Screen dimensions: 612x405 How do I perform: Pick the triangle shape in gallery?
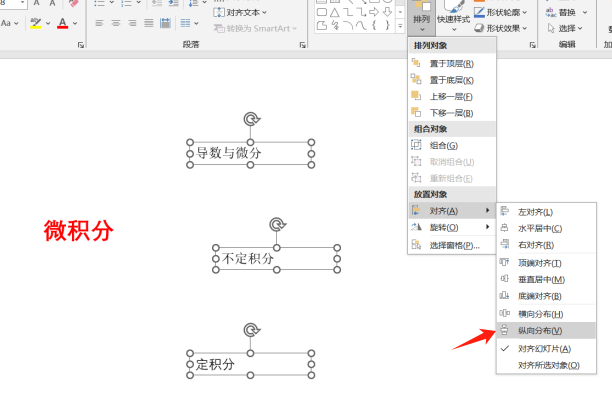point(335,12)
